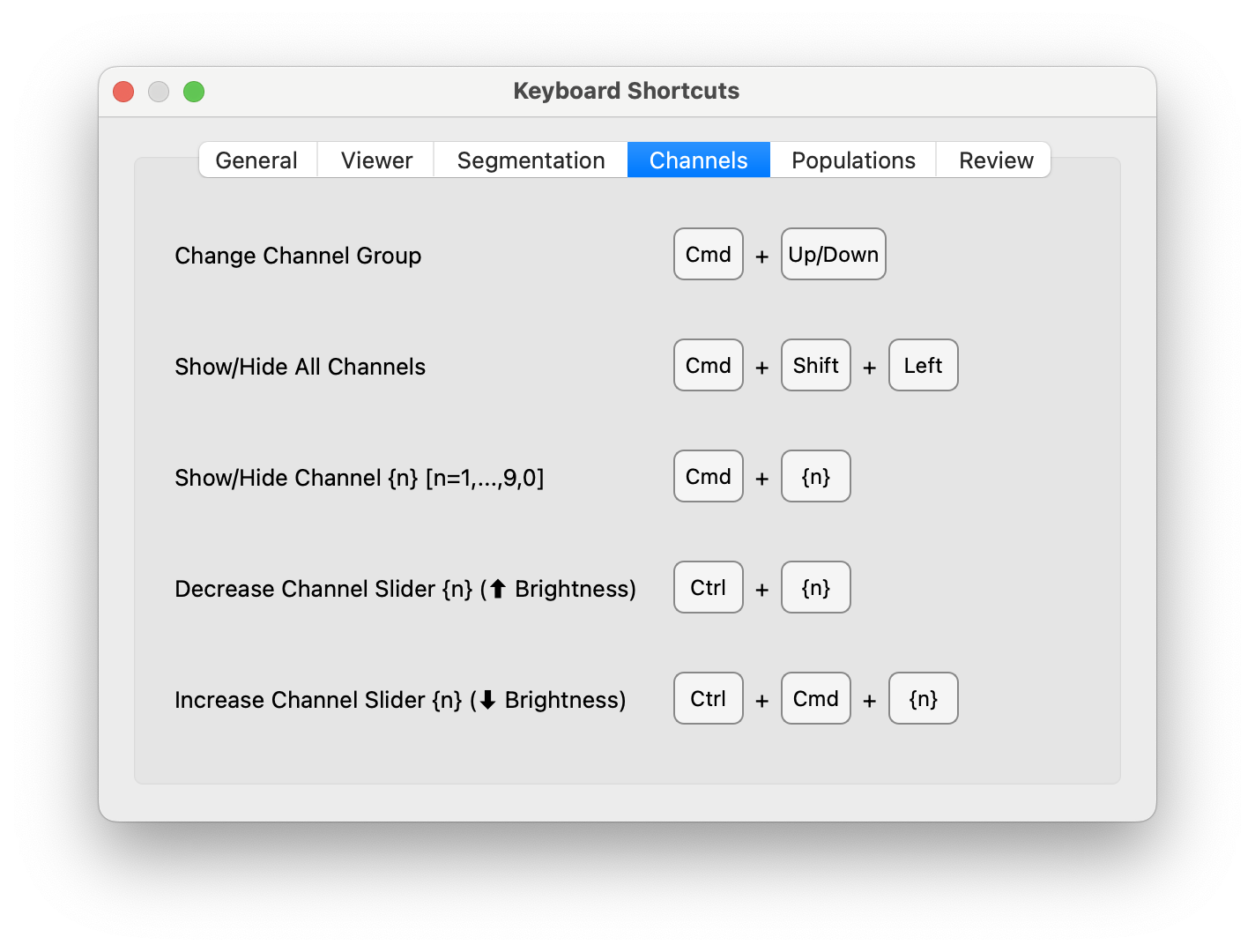Click the Left key badge

point(923,365)
